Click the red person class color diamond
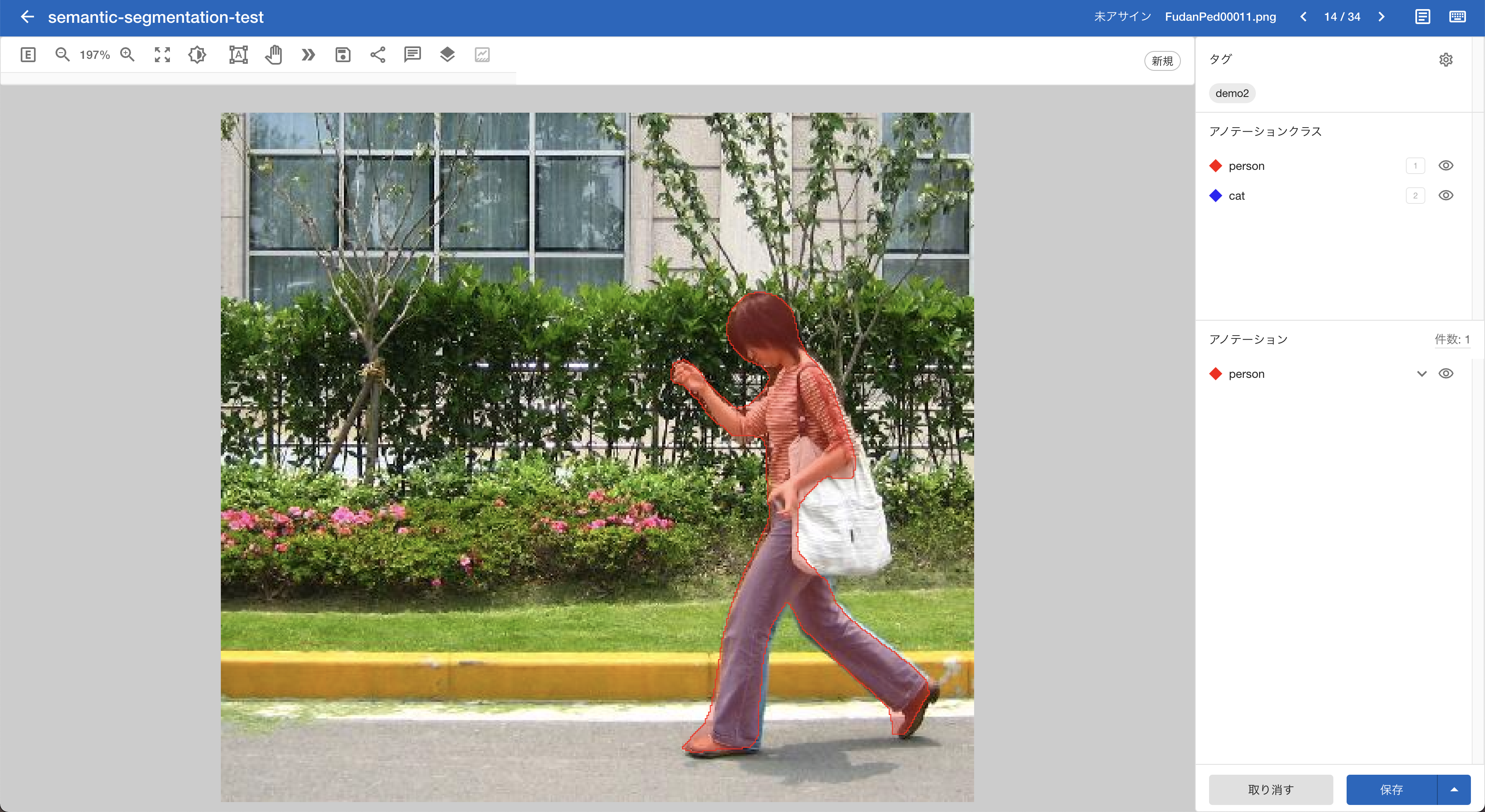Image resolution: width=1485 pixels, height=812 pixels. pyautogui.click(x=1215, y=166)
